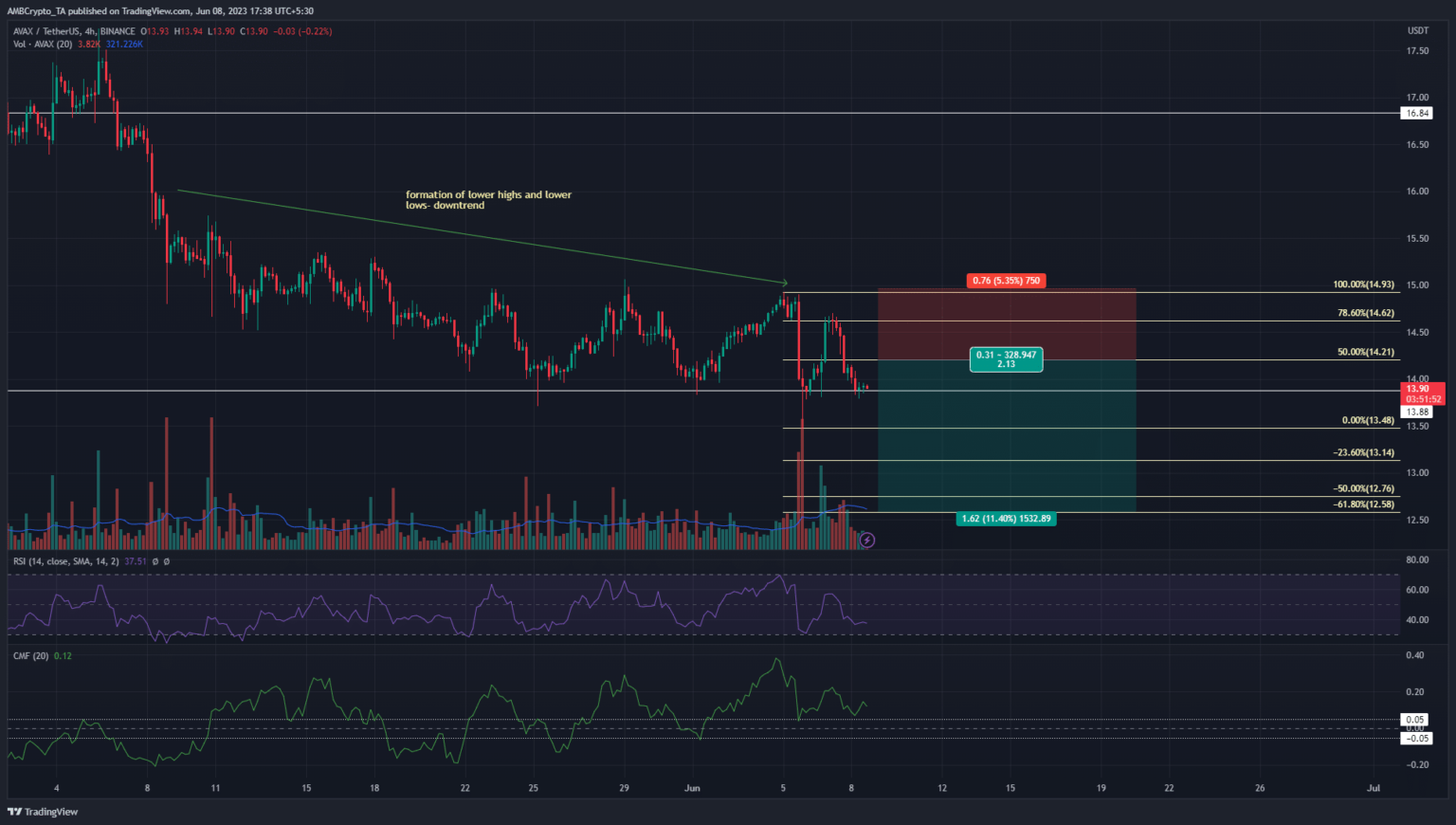
Task: Click the risk/reward ratio box showing 2.13
Action: (x=1006, y=359)
